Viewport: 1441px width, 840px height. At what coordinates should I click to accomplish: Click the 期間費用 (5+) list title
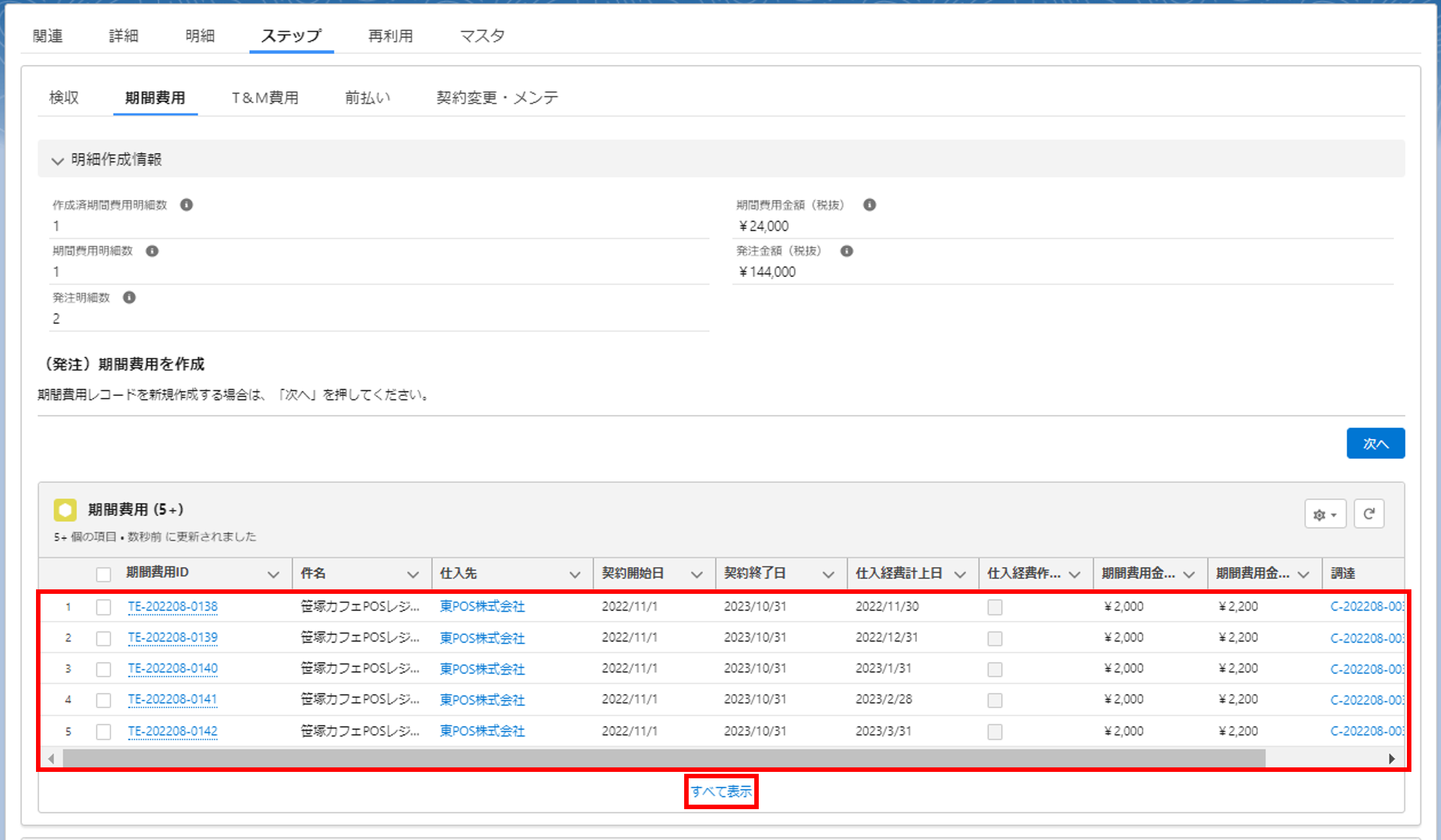click(136, 510)
